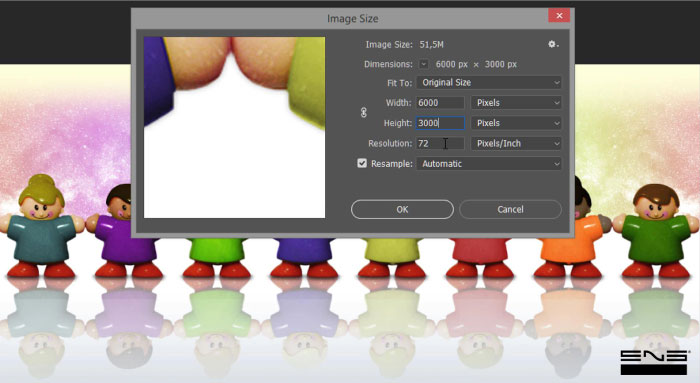
Task: Click OK to apply image size
Action: tap(402, 209)
